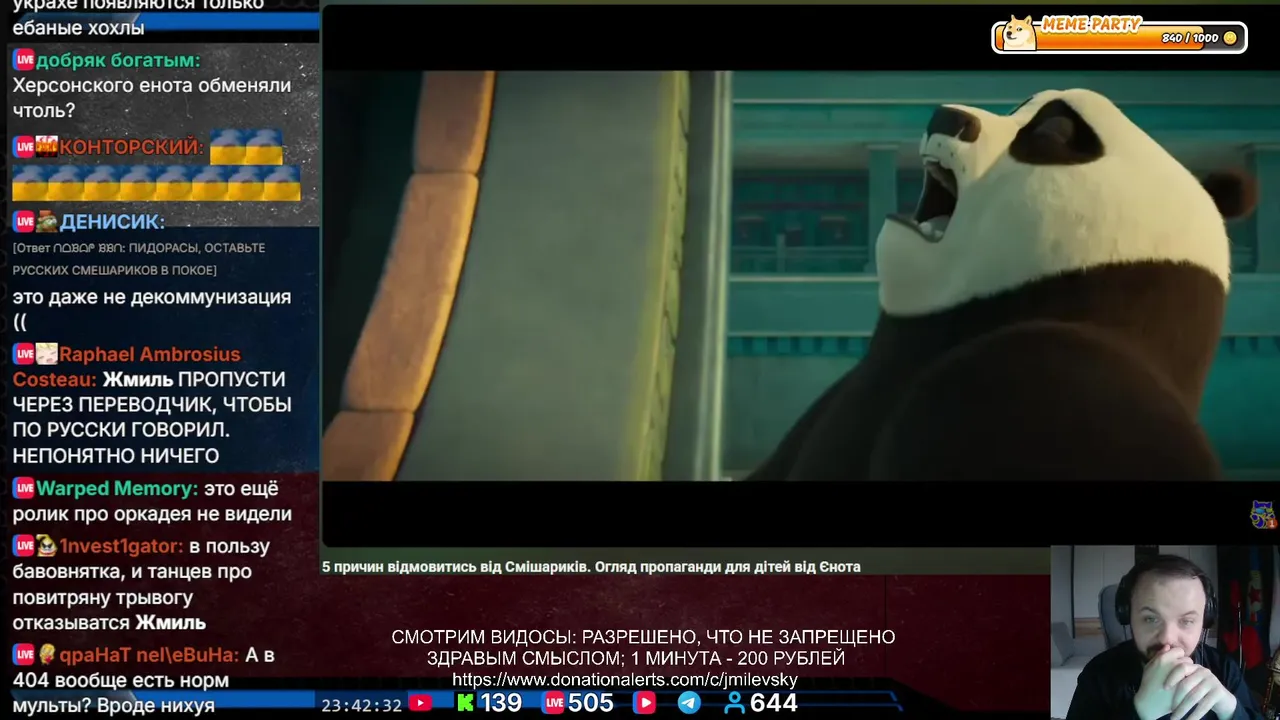This screenshot has height=720, width=1280.
Task: Click the LIVE badge beside ДЕНИСИК
Action: coord(24,222)
